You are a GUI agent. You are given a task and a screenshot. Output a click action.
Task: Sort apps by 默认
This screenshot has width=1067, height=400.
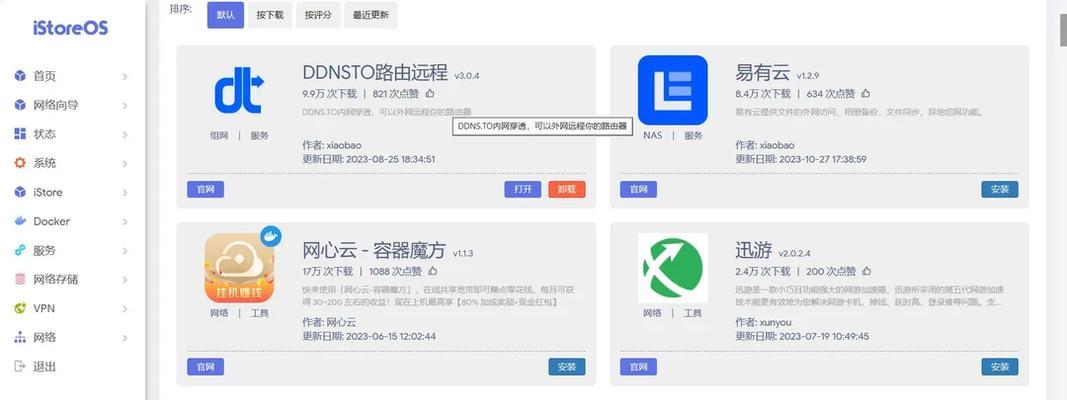(x=225, y=14)
